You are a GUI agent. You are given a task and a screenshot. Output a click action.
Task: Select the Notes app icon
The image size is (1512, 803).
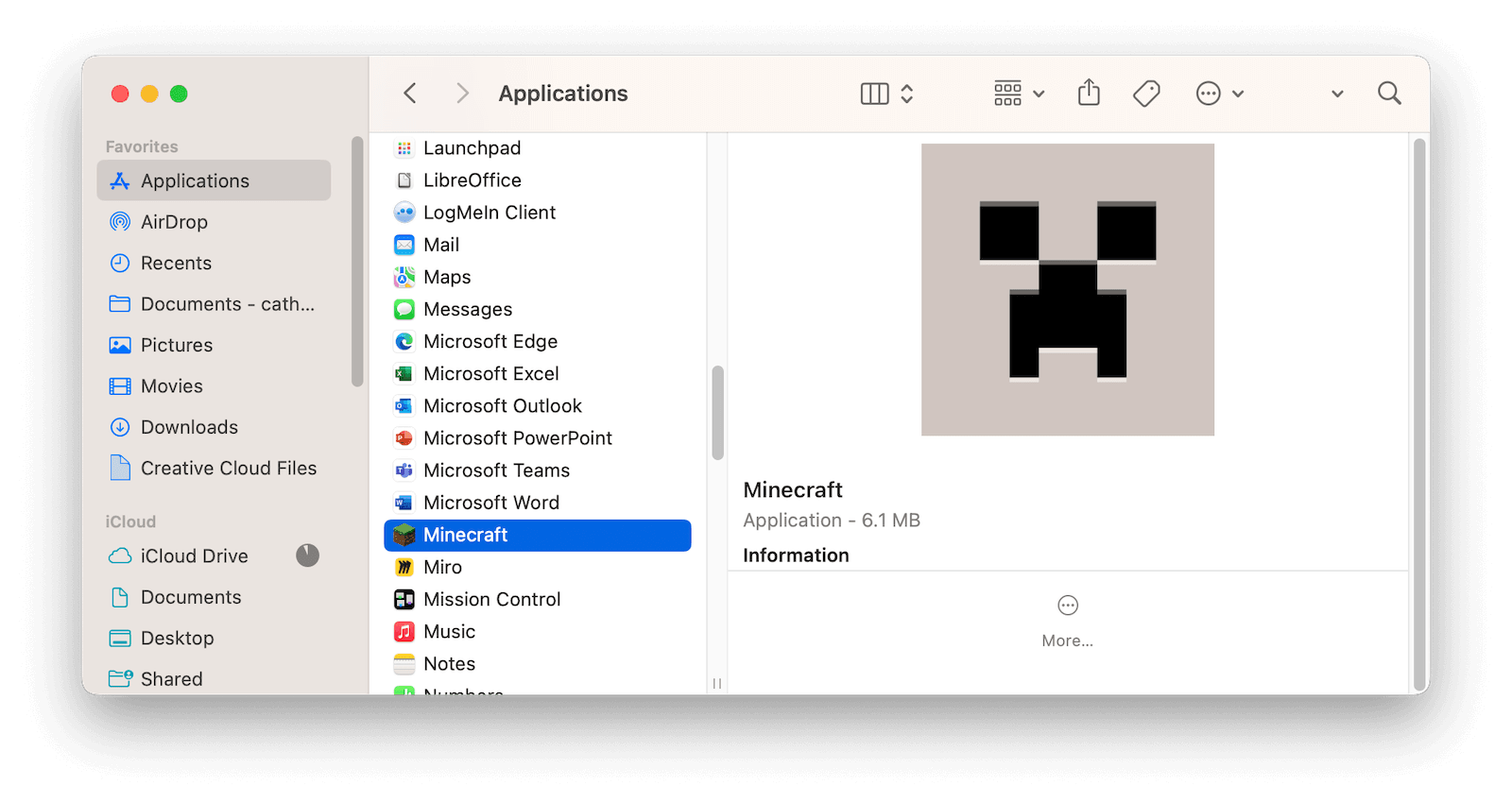[404, 664]
